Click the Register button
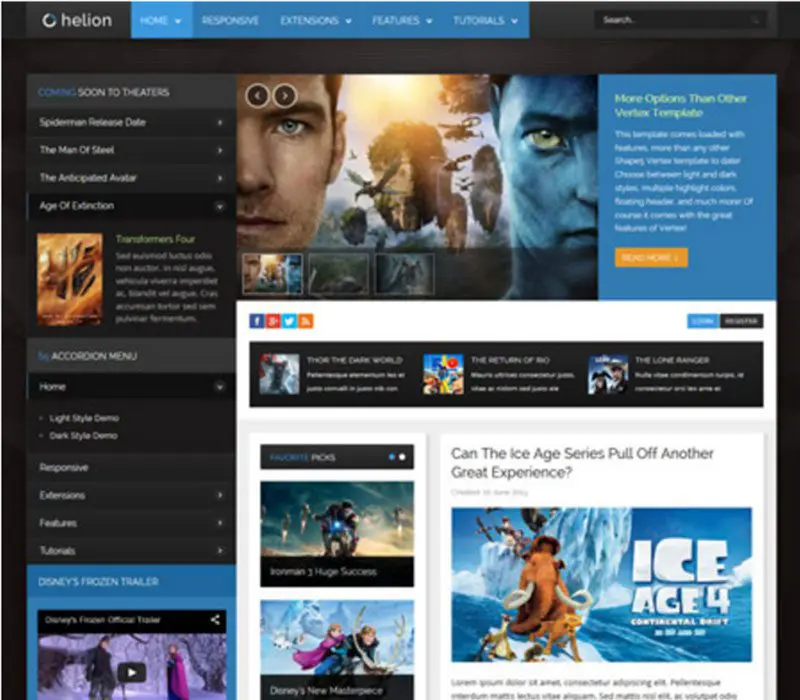The width and height of the screenshot is (800, 700). [741, 321]
